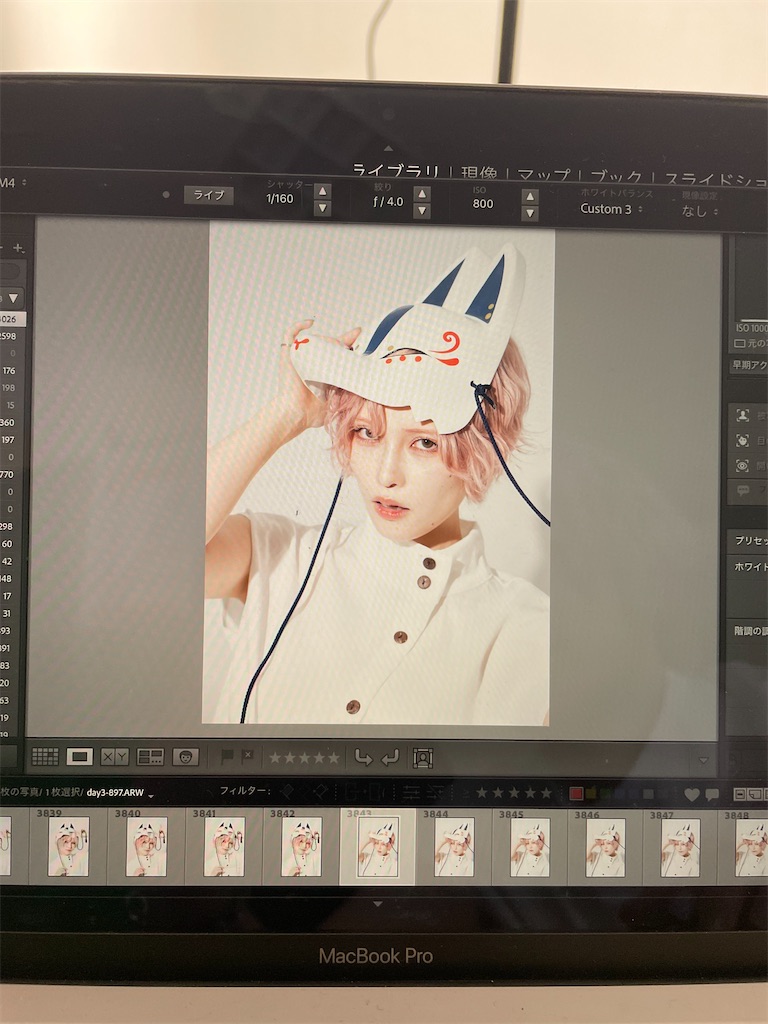Select filmstrip thumbnail 3841

tap(224, 846)
